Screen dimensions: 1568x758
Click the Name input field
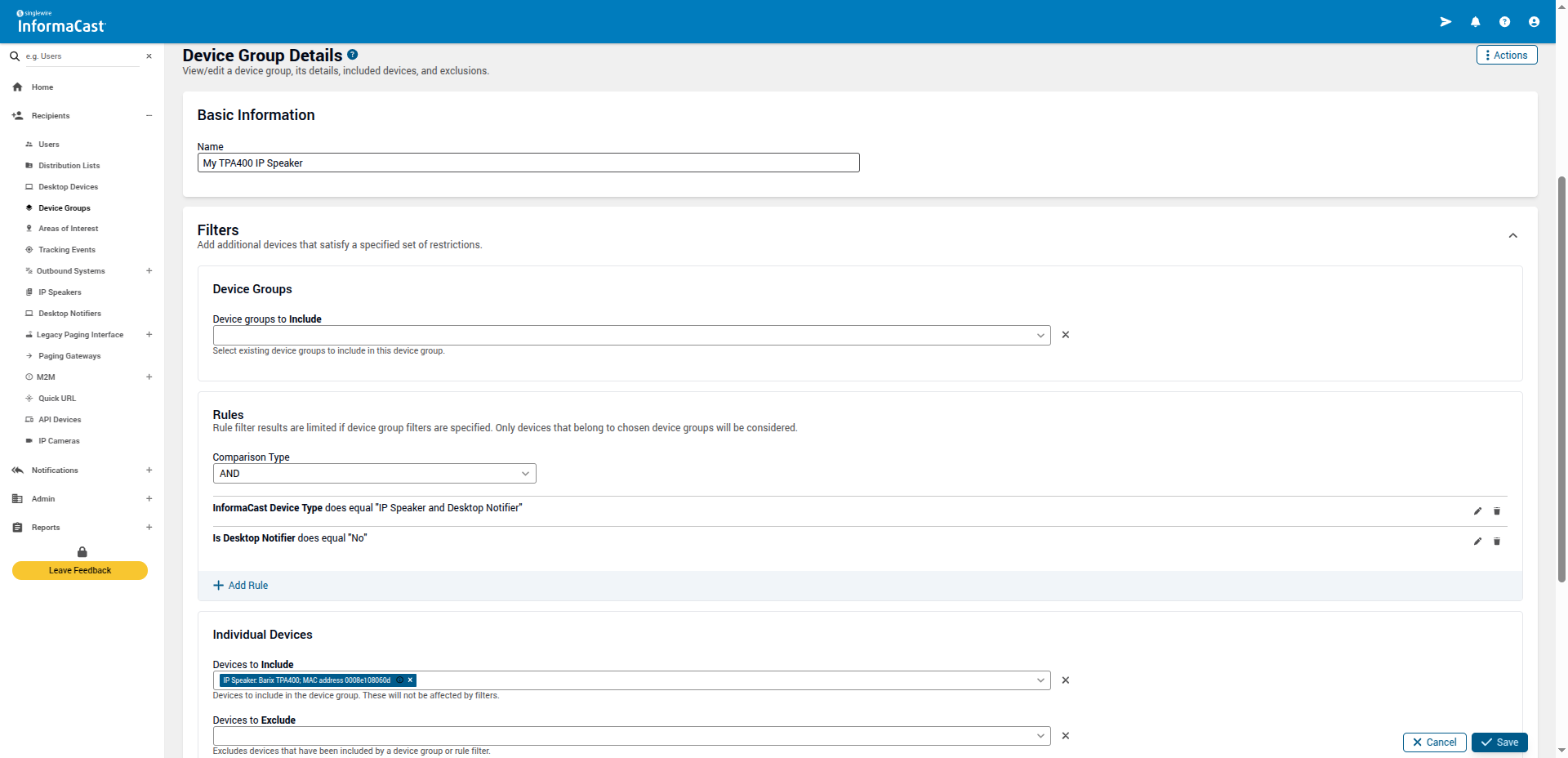(528, 163)
